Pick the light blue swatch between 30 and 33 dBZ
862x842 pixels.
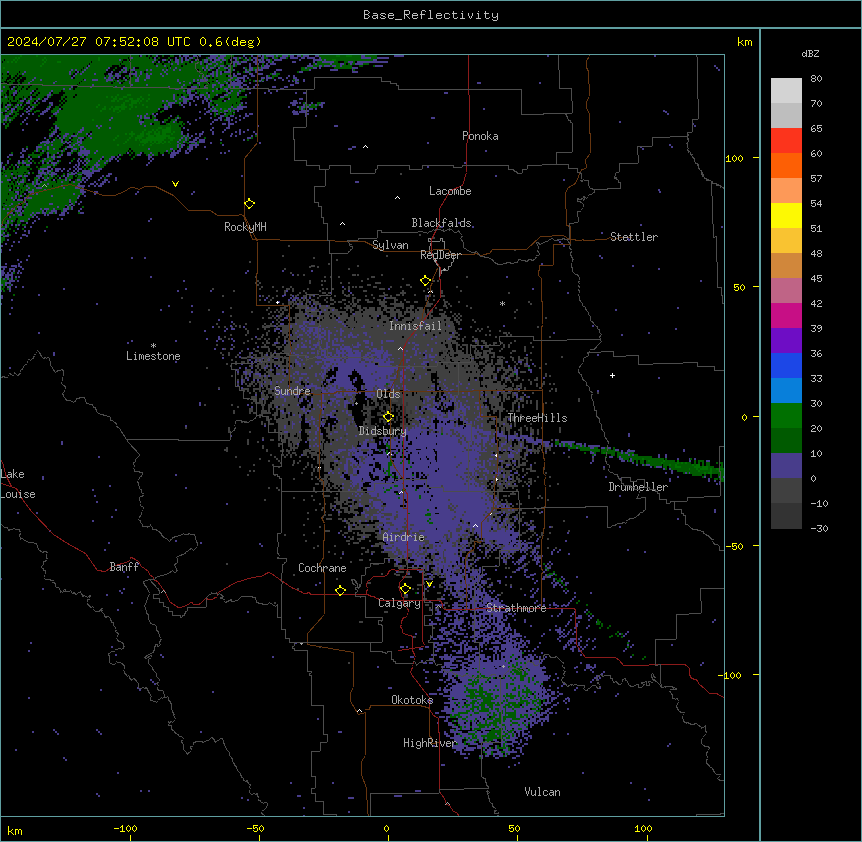pos(786,391)
